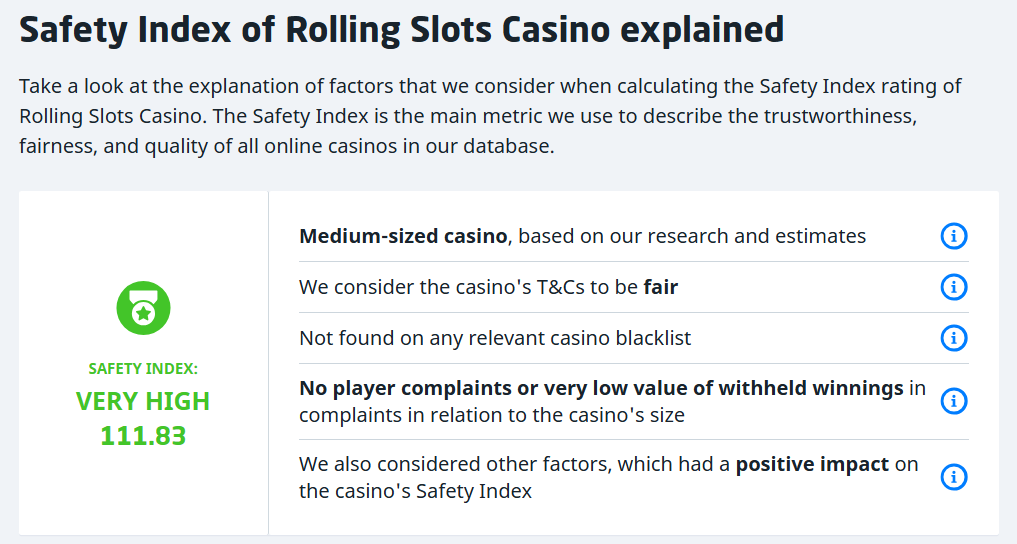Click the "Safety Index of Rolling Slots Casino explained" heading
This screenshot has width=1017, height=544.
[401, 30]
